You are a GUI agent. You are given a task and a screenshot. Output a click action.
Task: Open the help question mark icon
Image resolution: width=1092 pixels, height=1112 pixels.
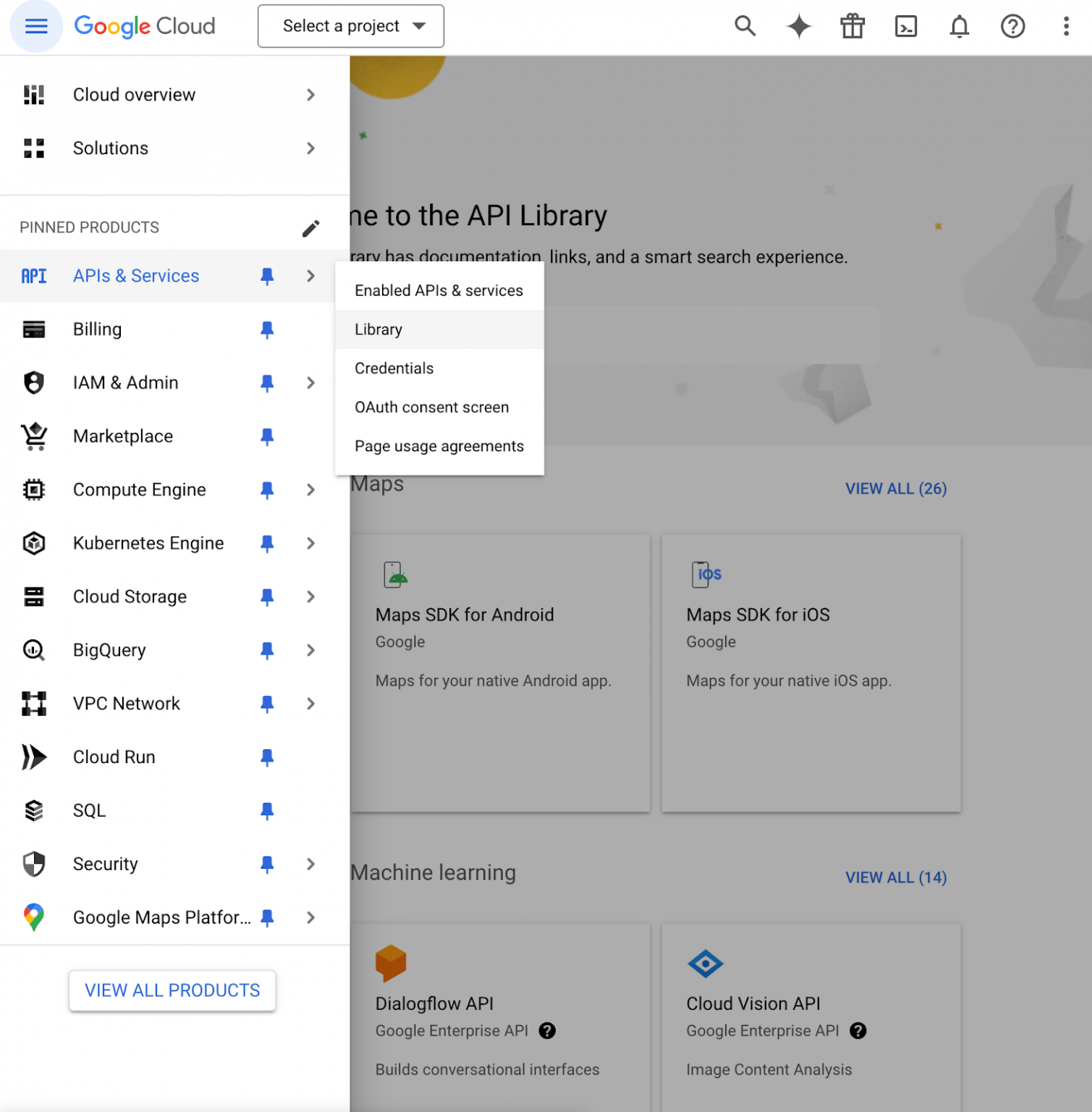tap(1012, 26)
